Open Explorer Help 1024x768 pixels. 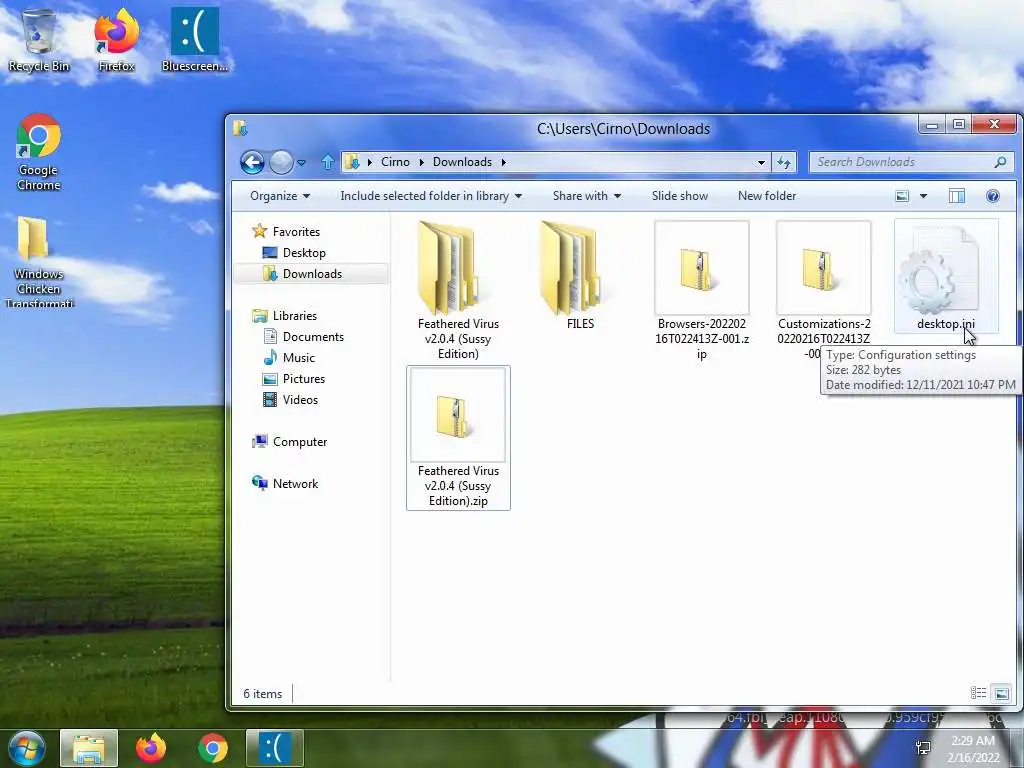click(x=993, y=196)
